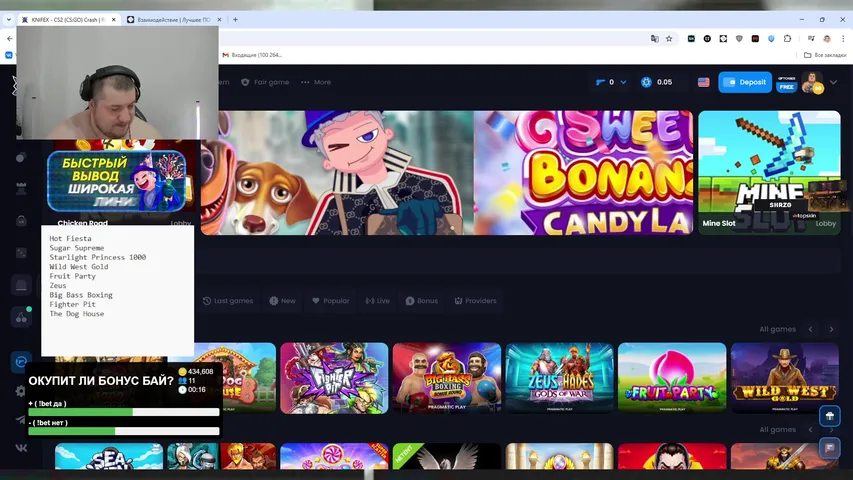Expand the weapon inventory count dropdown
Image resolution: width=853 pixels, height=480 pixels.
623,82
